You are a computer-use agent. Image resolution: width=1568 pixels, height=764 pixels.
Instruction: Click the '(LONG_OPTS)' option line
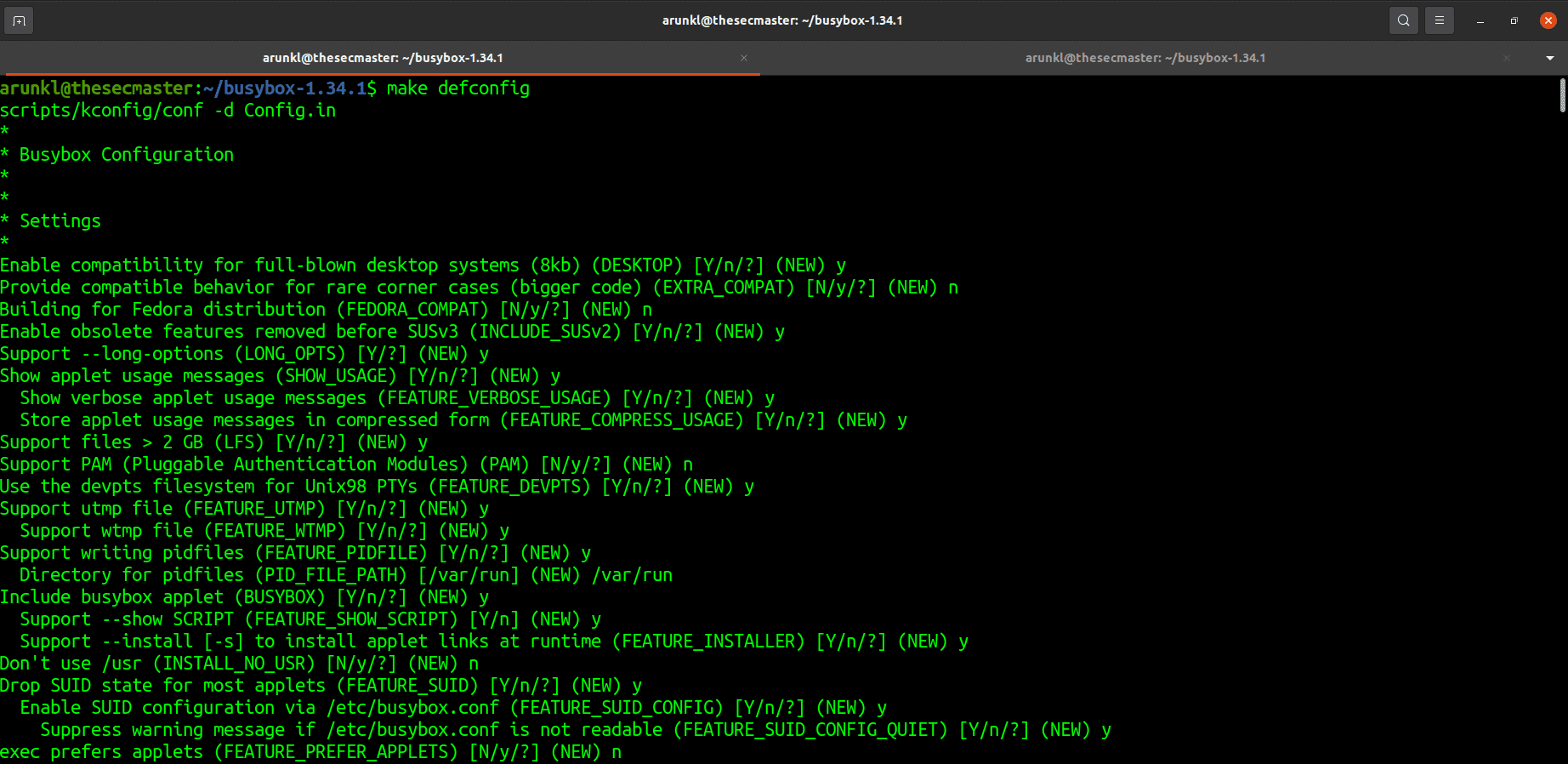pos(245,354)
